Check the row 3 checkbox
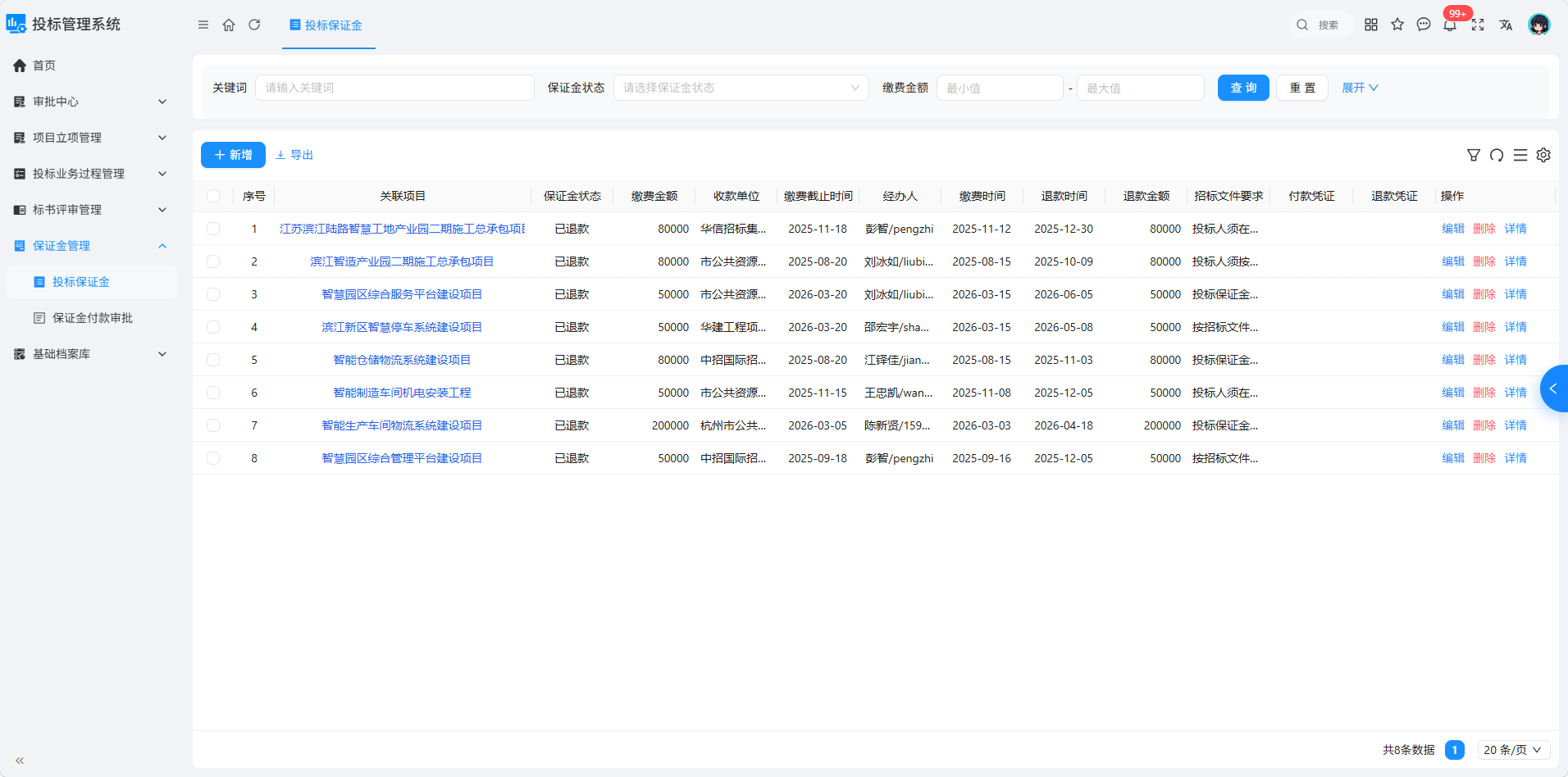This screenshot has height=777, width=1568. (213, 294)
